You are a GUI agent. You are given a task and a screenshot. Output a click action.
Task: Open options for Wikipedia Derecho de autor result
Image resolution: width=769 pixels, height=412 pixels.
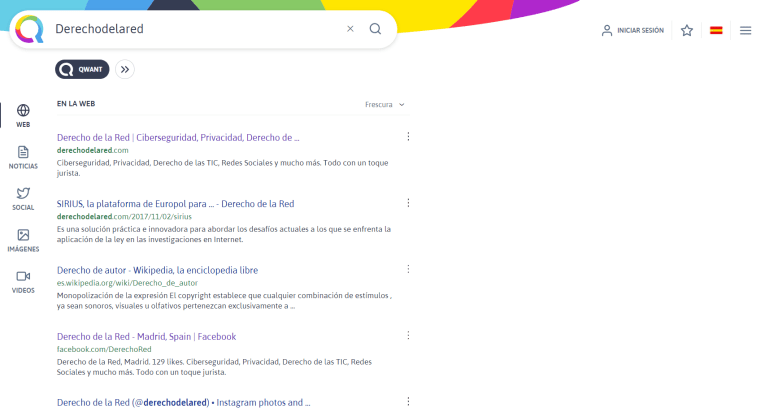click(x=408, y=269)
